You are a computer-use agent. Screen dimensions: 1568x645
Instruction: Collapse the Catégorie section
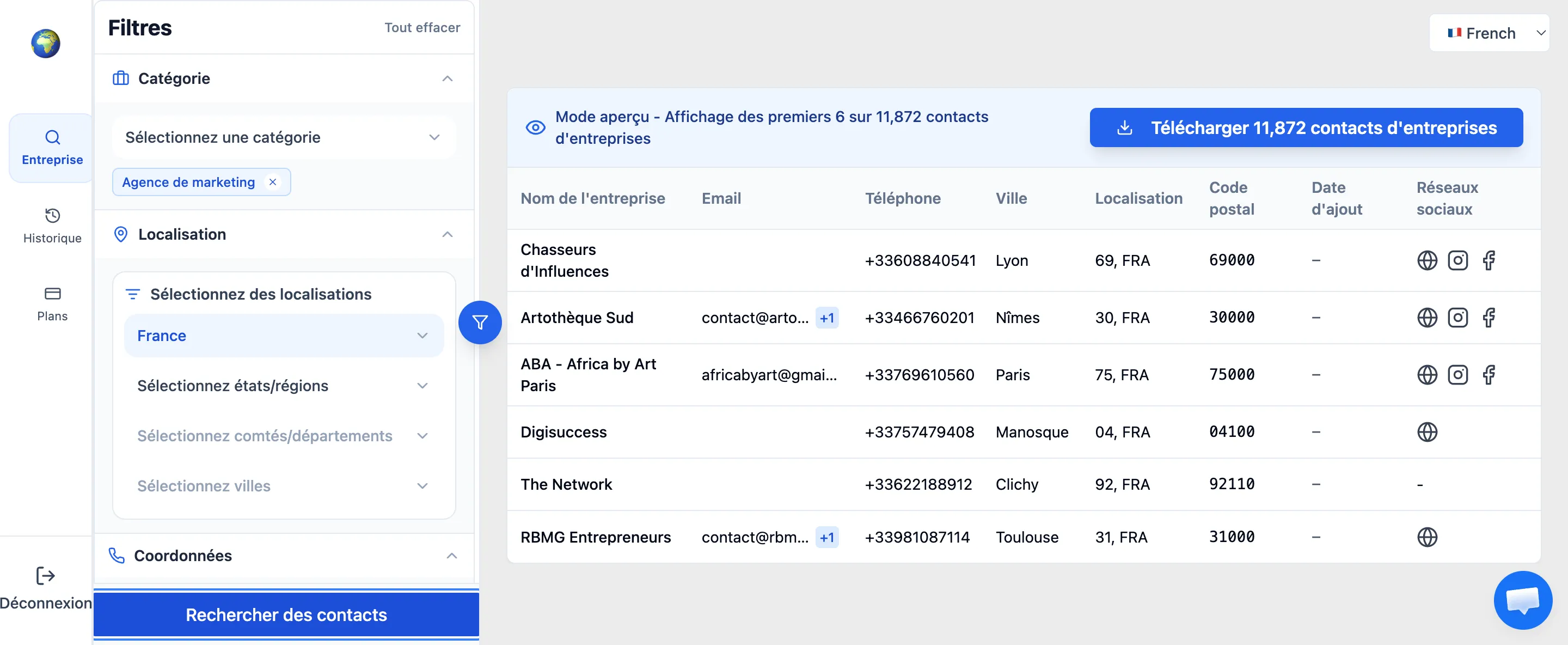click(448, 78)
